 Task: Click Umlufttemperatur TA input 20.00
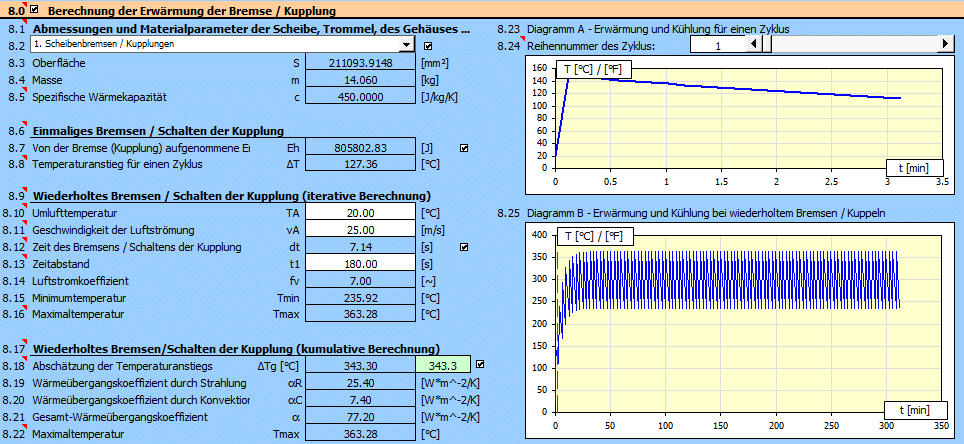[361, 213]
